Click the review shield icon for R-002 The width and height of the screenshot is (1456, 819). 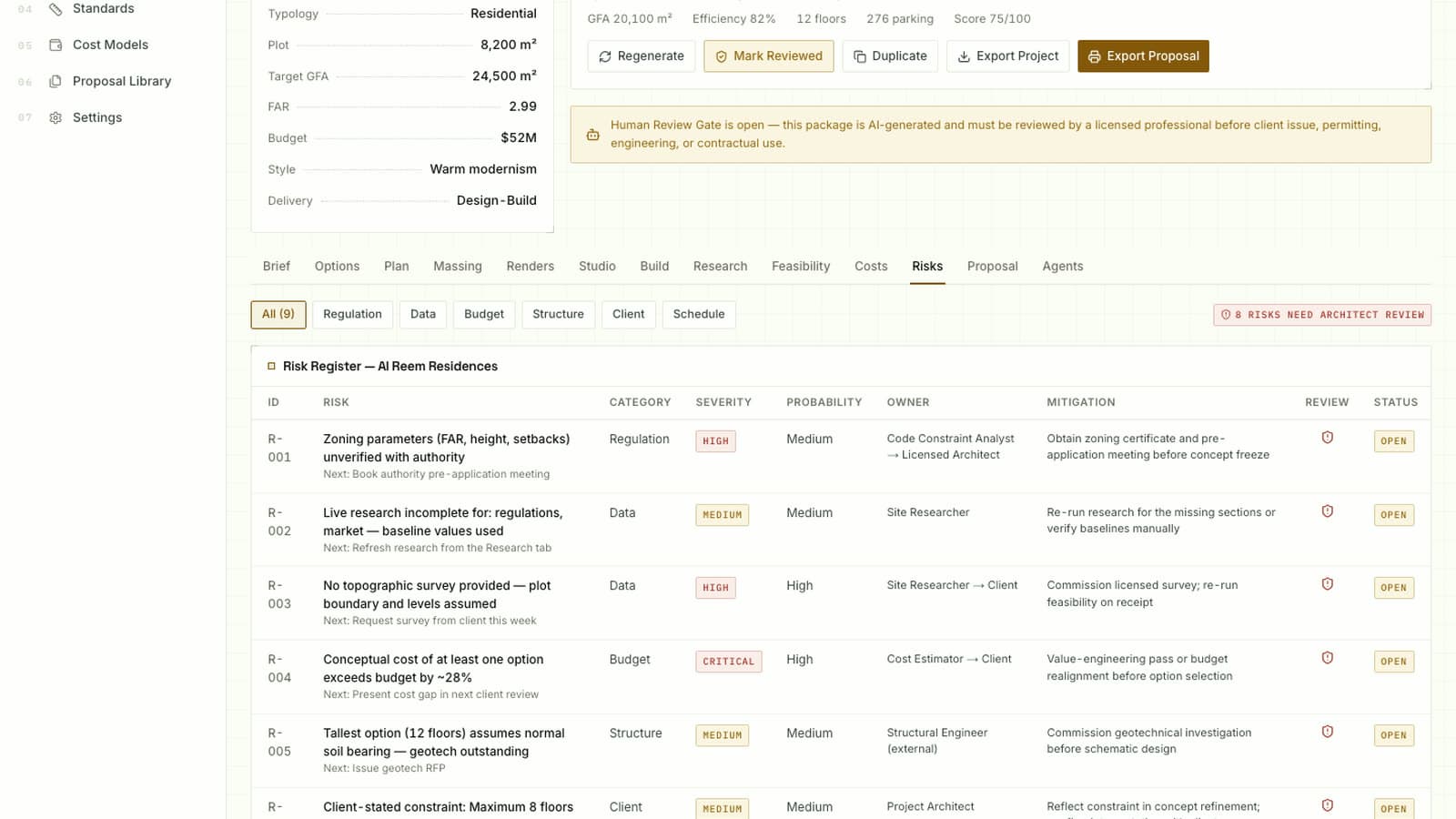1328,511
